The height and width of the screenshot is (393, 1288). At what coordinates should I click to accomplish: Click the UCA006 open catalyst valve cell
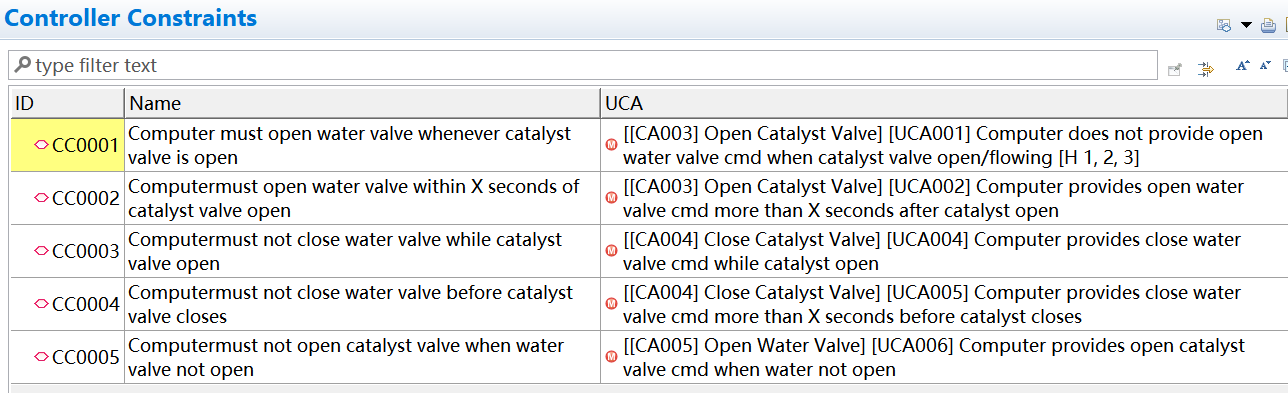point(944,357)
